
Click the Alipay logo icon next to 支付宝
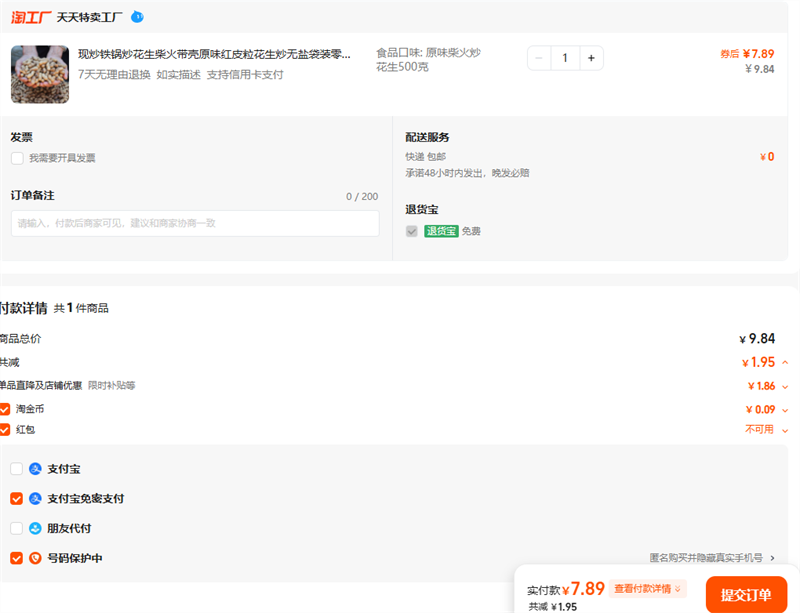coord(35,469)
